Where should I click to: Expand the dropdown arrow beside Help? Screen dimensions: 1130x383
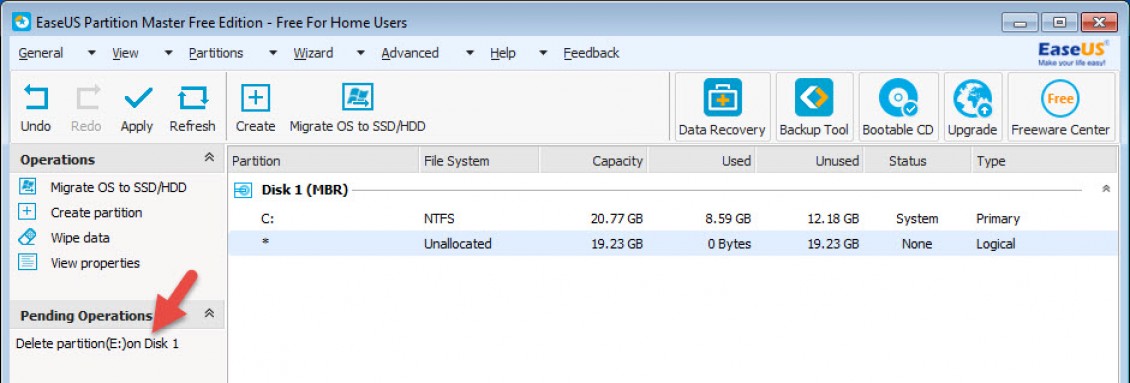pos(544,53)
